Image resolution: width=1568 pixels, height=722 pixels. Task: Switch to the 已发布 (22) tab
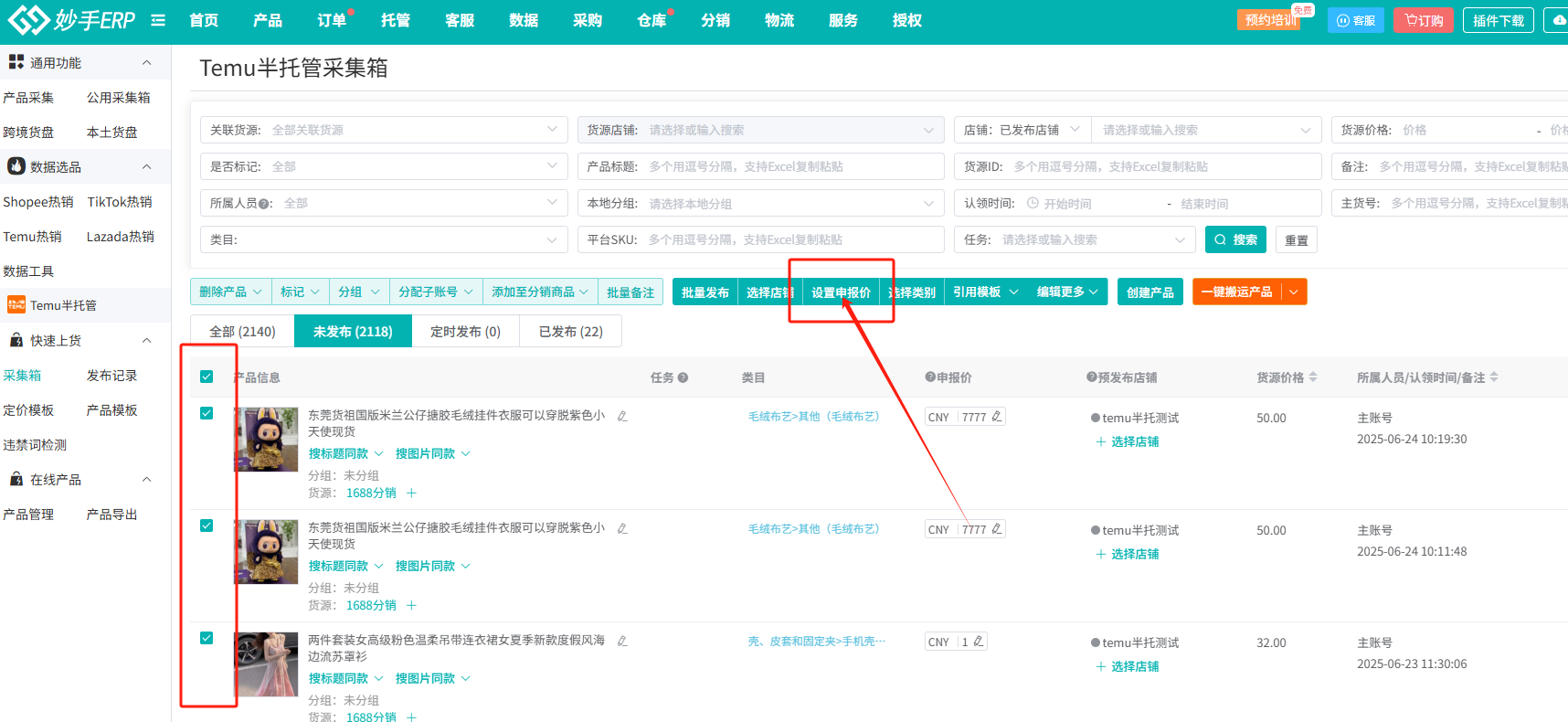coord(570,331)
